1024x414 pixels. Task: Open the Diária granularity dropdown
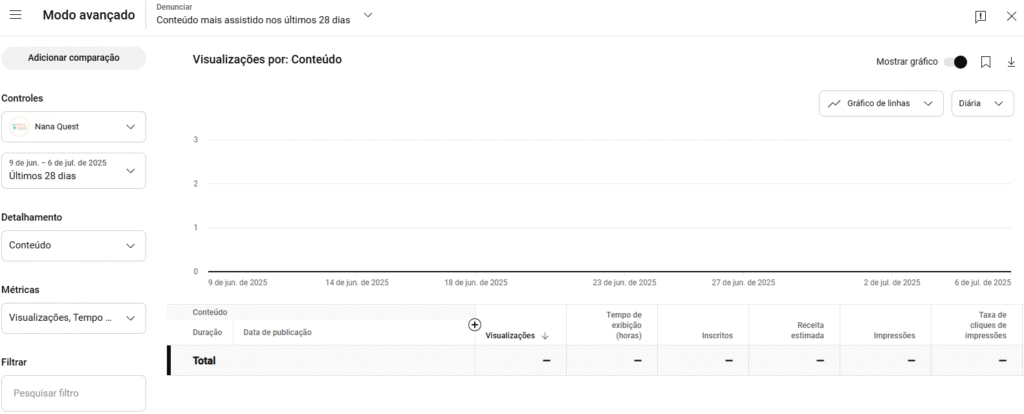point(982,103)
